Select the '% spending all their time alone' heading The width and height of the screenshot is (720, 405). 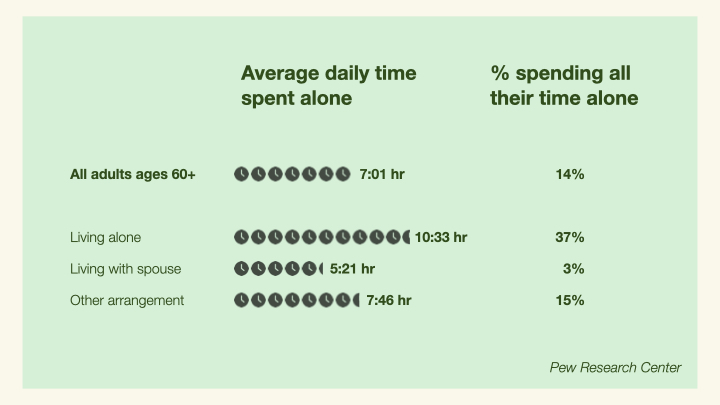[x=564, y=85]
